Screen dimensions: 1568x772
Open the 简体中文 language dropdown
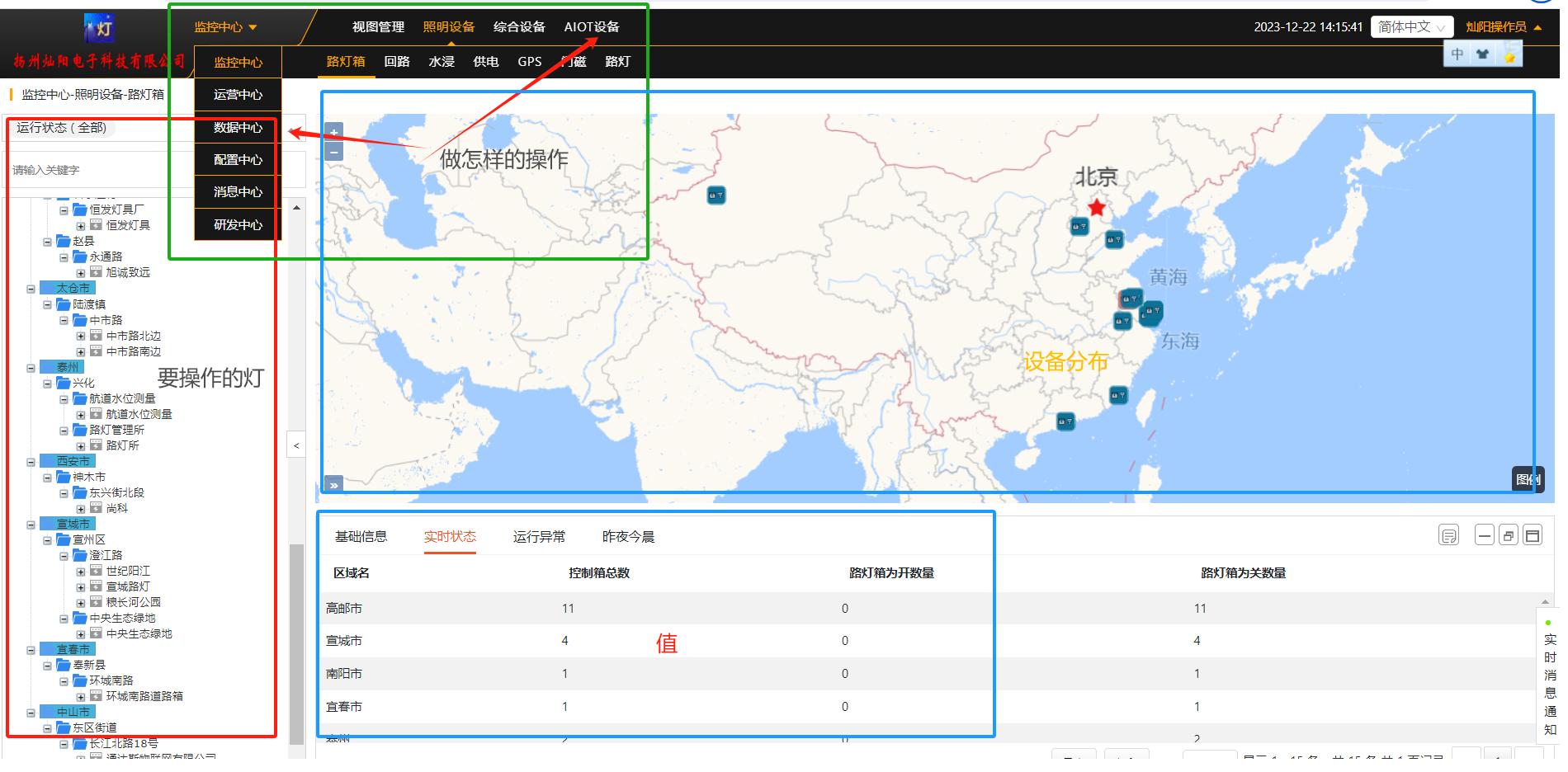click(1411, 27)
